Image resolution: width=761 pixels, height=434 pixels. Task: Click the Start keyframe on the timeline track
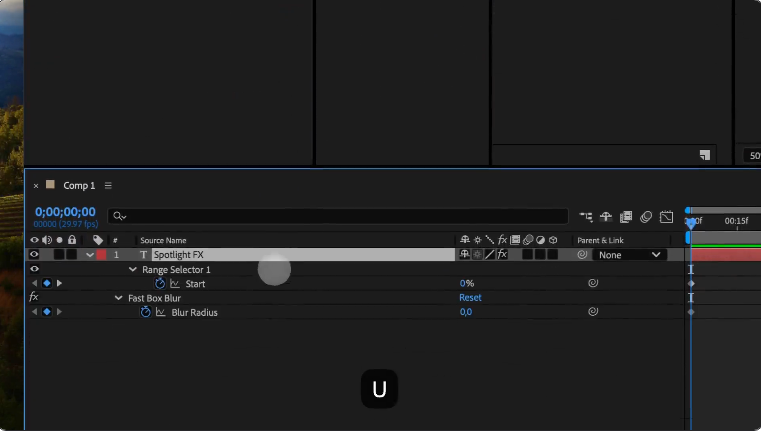(691, 284)
